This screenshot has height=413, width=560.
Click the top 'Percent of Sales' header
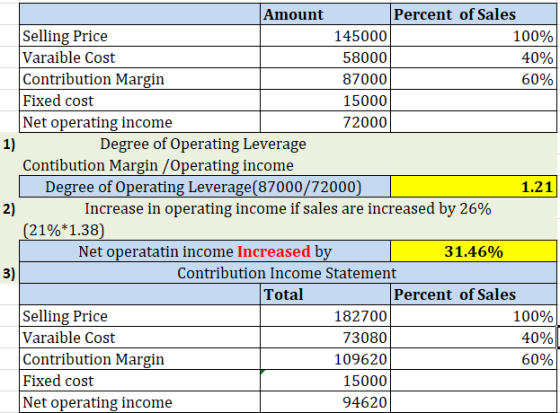pyautogui.click(x=474, y=14)
